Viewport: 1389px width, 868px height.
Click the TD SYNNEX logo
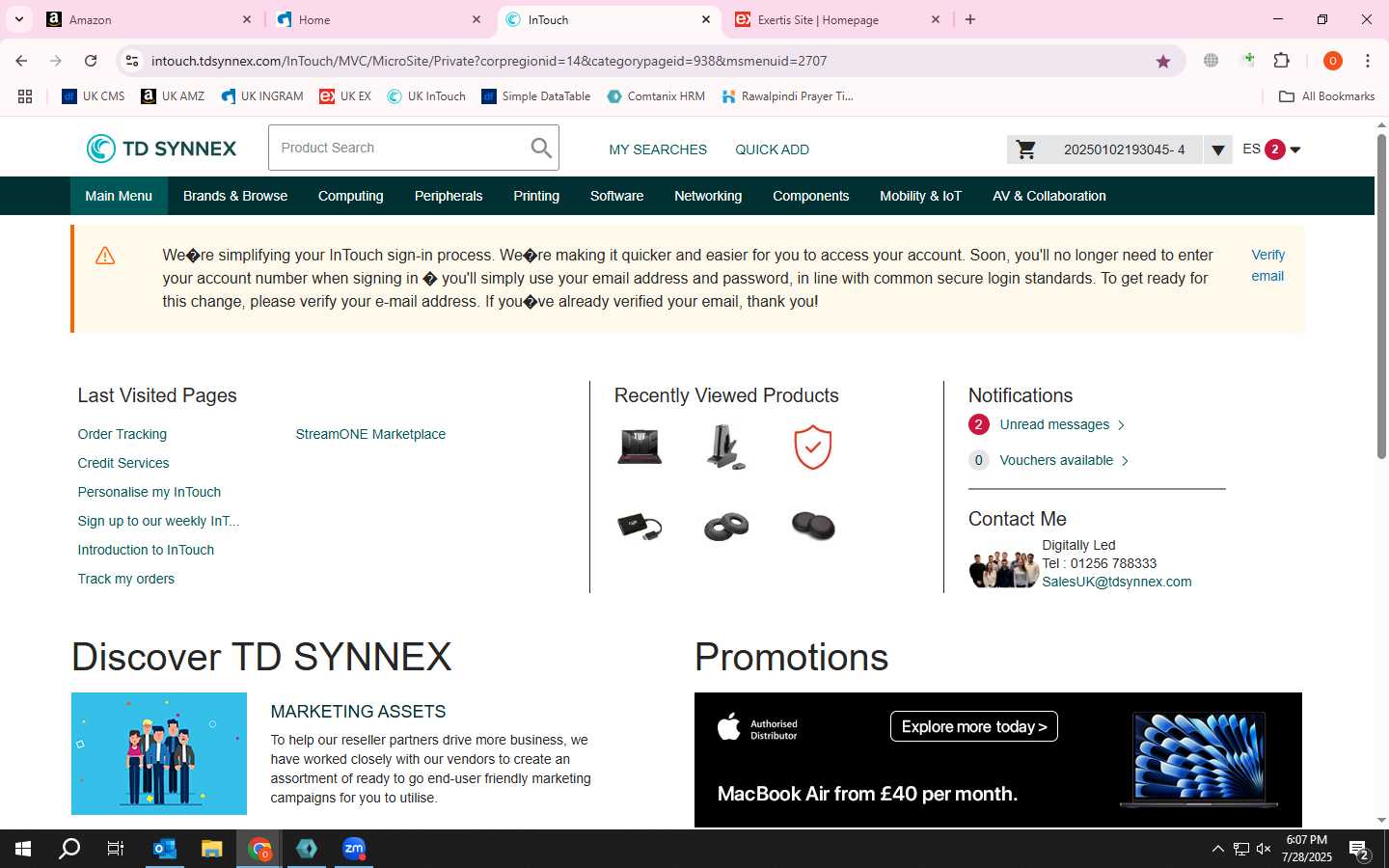tap(161, 149)
